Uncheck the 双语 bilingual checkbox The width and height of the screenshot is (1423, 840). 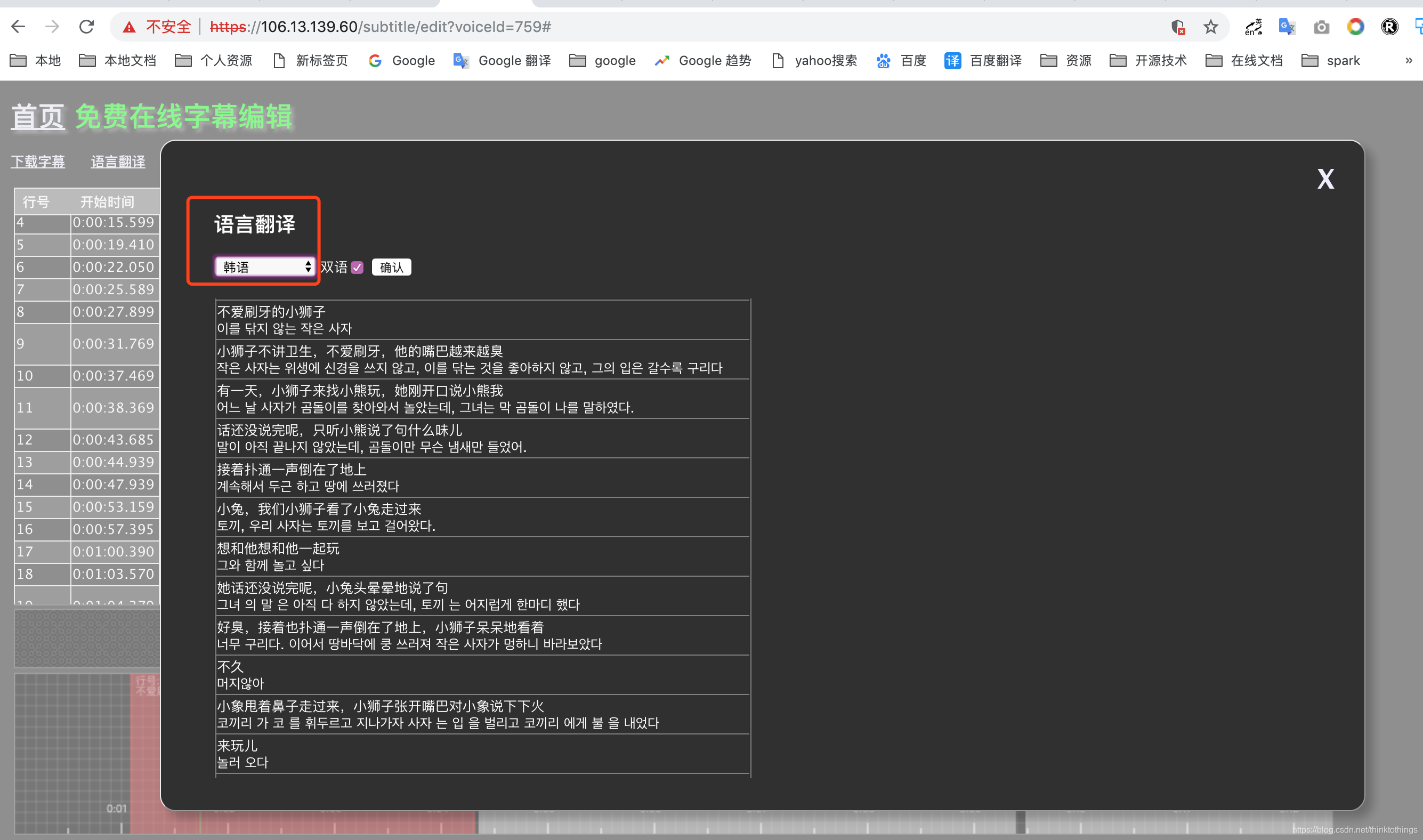coord(357,267)
